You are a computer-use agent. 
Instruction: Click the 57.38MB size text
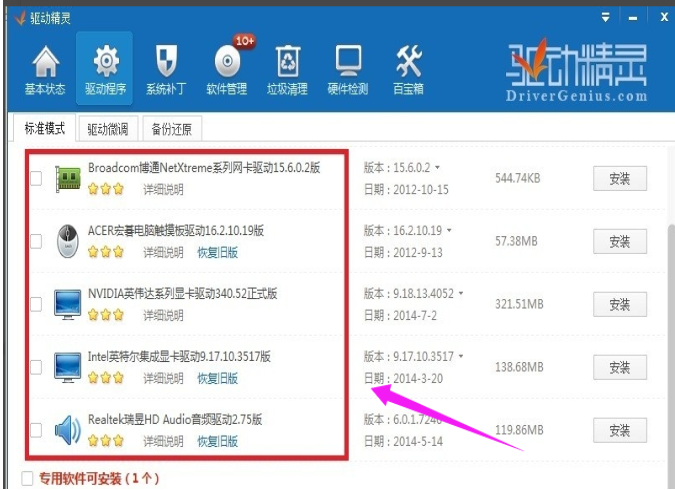[516, 241]
